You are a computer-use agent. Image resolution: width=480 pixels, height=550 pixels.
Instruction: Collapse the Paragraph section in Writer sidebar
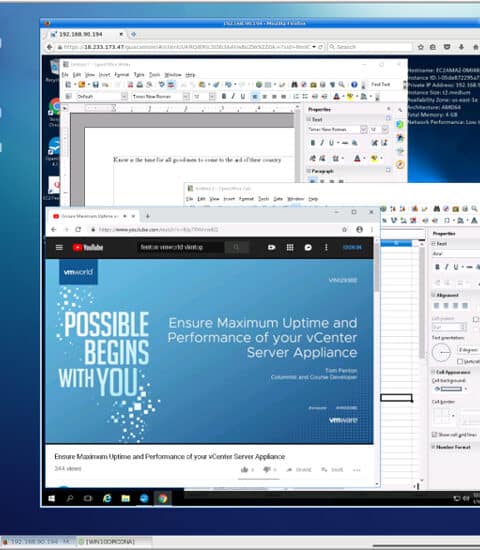point(309,171)
